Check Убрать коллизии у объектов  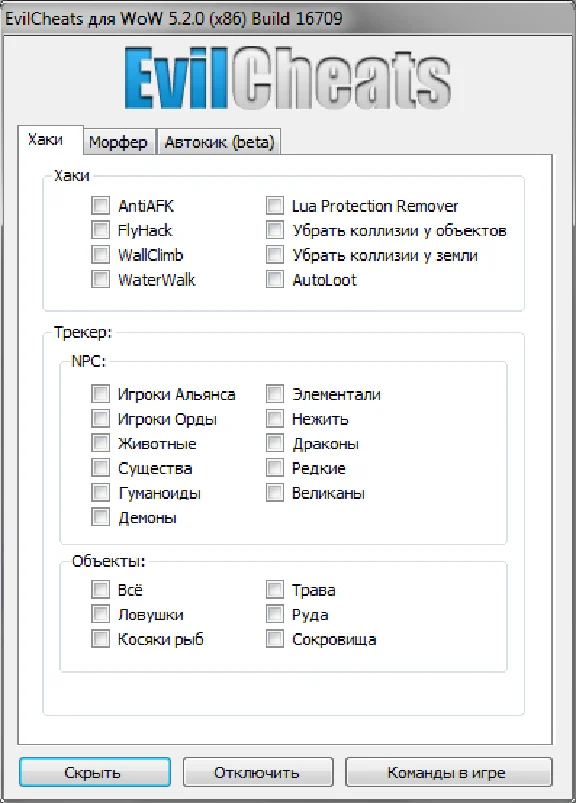(x=275, y=230)
